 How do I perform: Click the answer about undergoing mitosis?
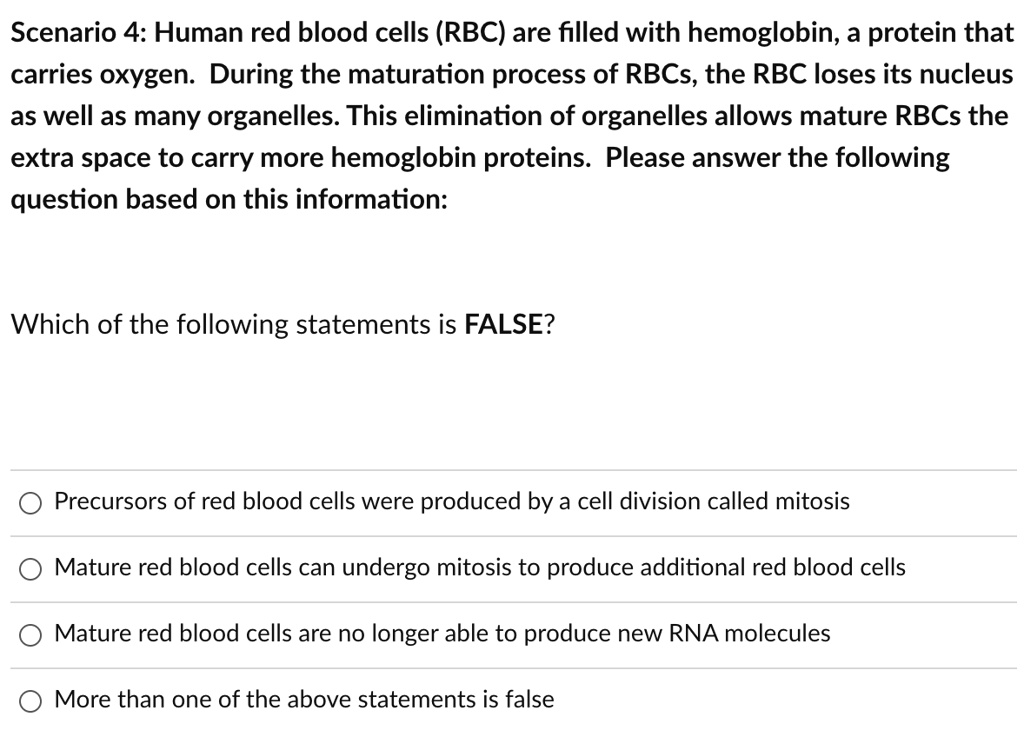click(x=480, y=567)
